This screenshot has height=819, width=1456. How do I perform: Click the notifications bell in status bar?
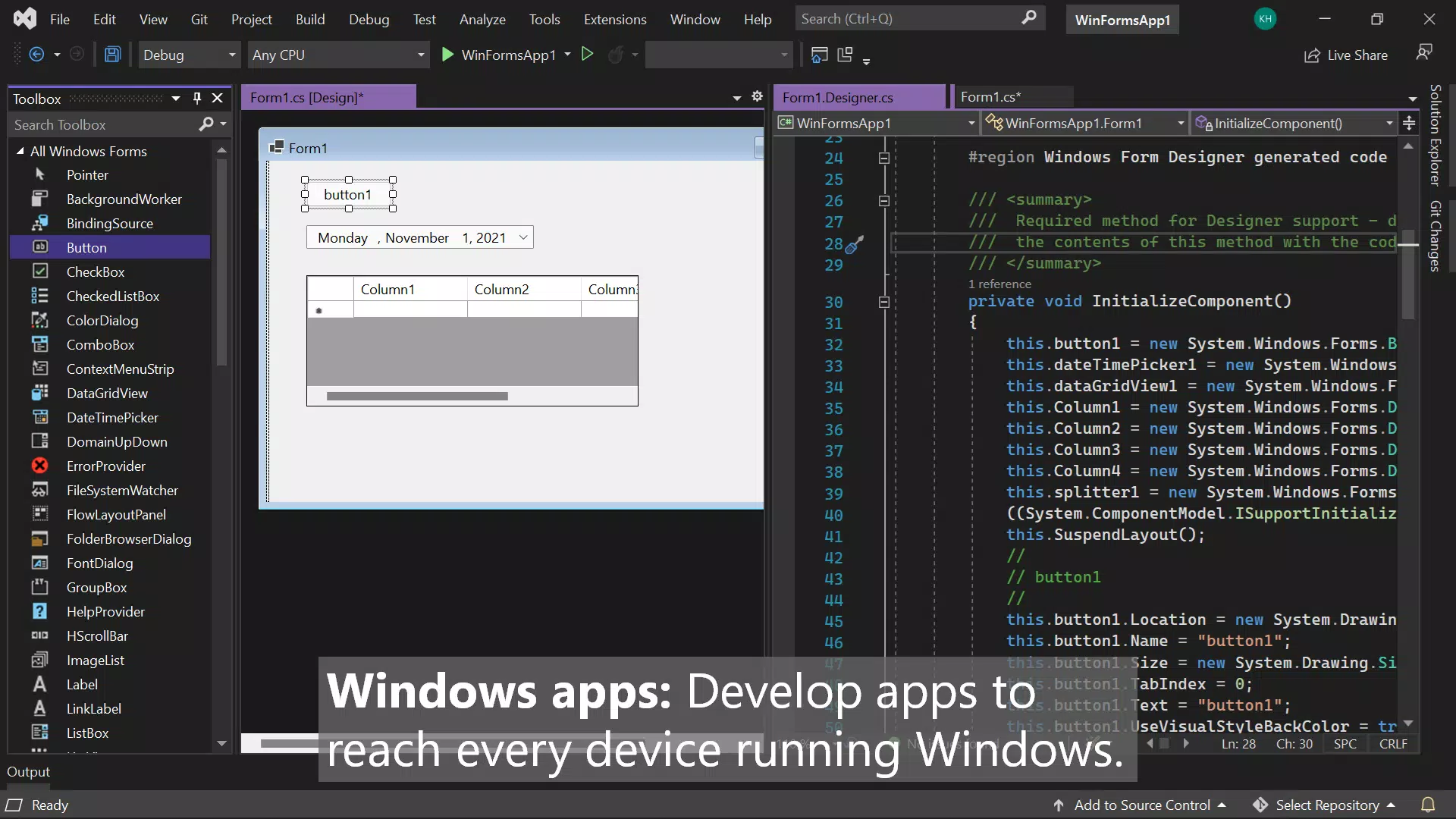[x=1427, y=805]
